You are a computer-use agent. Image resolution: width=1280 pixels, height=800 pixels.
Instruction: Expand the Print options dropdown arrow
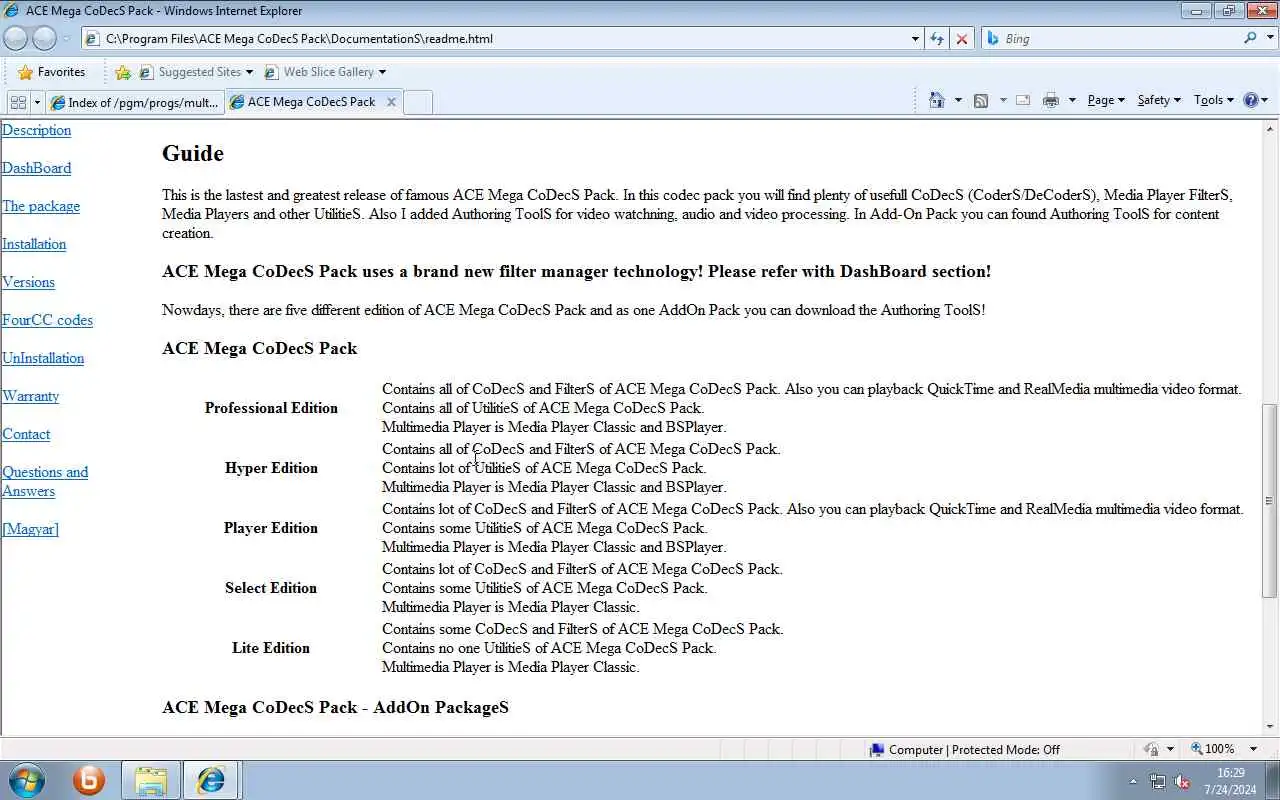[x=1072, y=100]
